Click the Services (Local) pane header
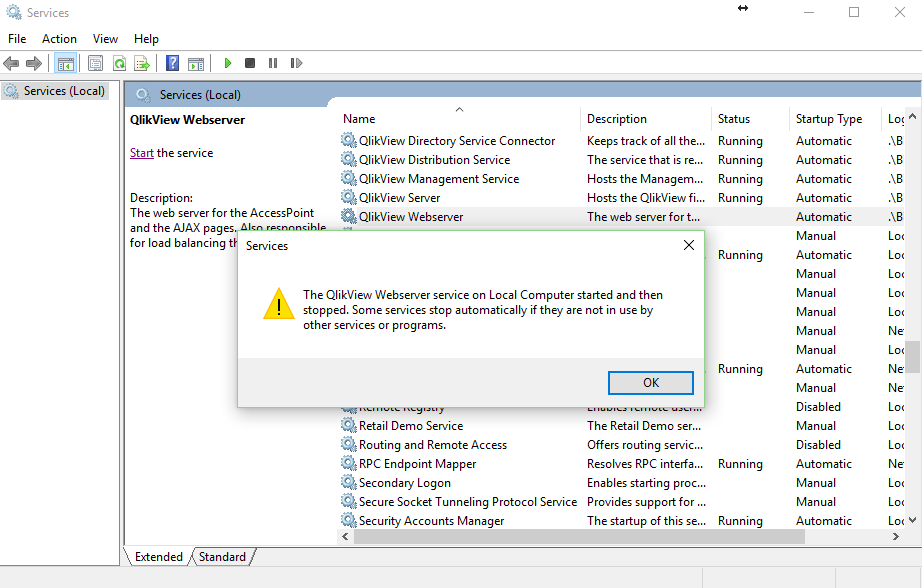The width and height of the screenshot is (922, 588). tap(200, 95)
